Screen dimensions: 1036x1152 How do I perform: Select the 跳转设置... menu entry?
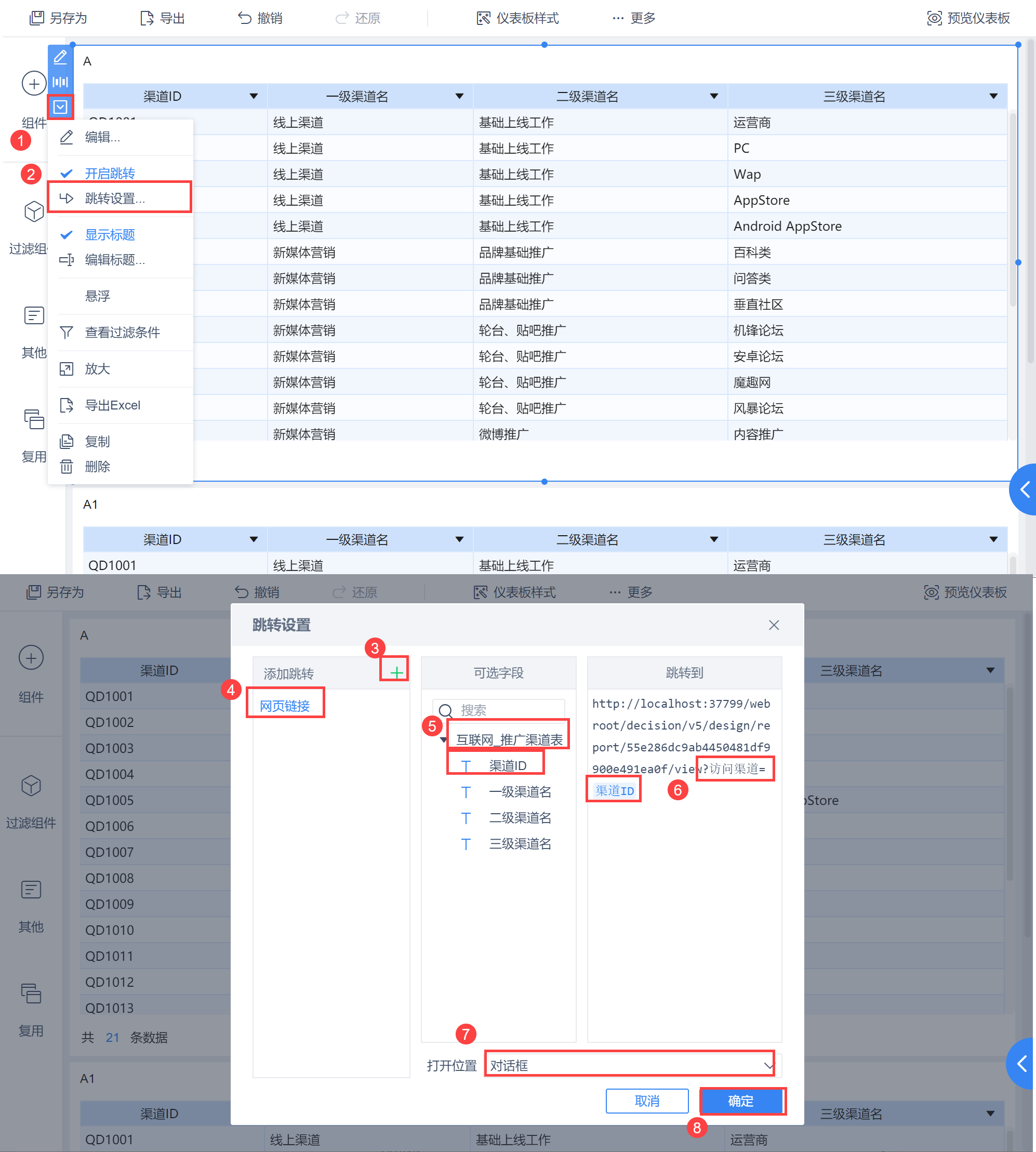(114, 198)
